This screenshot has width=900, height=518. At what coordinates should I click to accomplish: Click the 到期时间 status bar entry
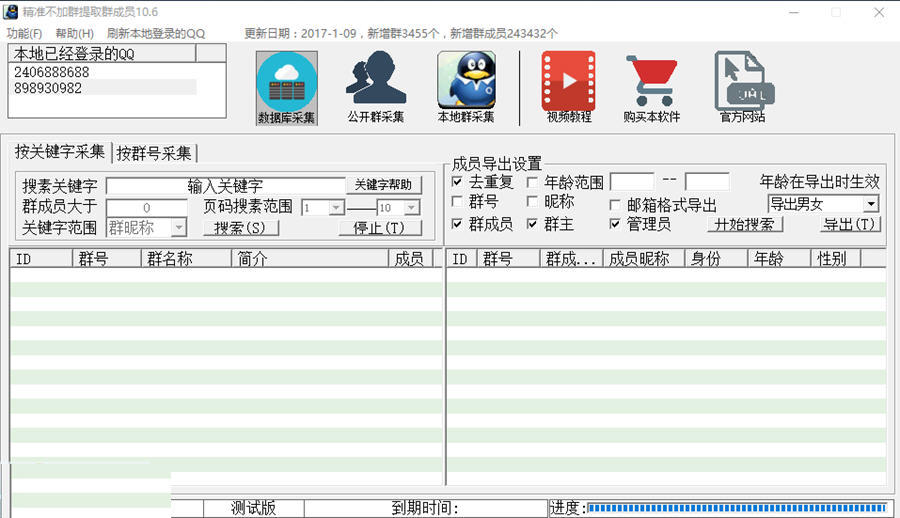coord(425,508)
